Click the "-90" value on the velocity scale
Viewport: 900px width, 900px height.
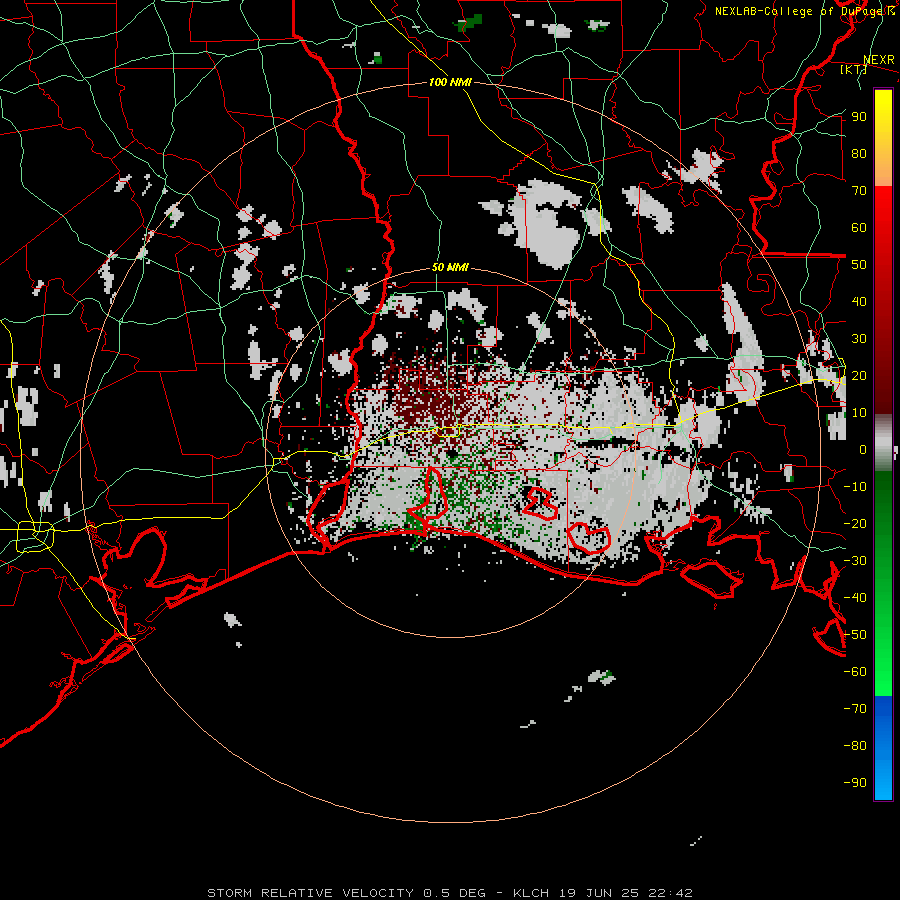(x=855, y=782)
